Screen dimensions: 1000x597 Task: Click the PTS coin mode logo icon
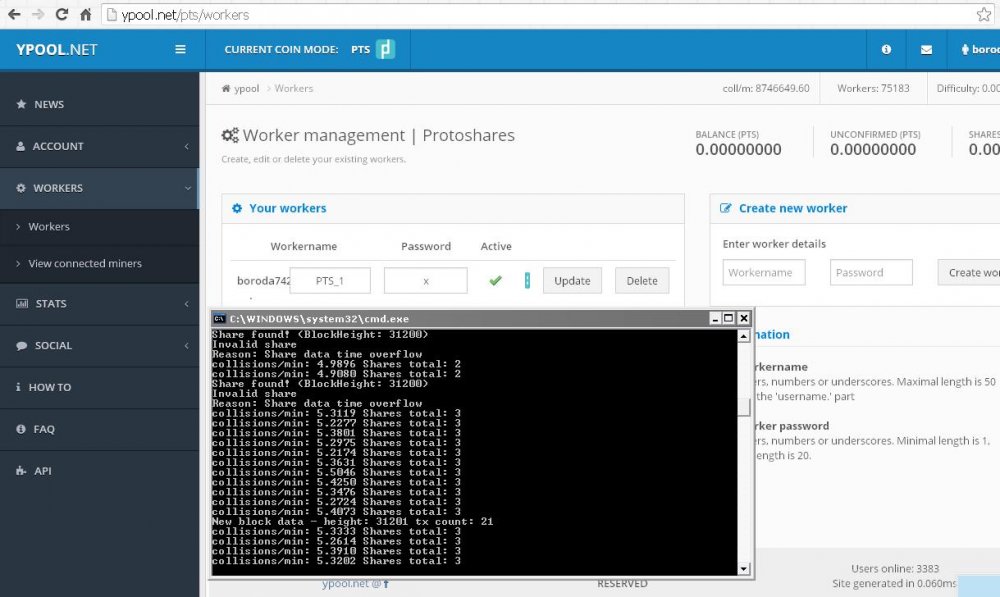point(385,49)
